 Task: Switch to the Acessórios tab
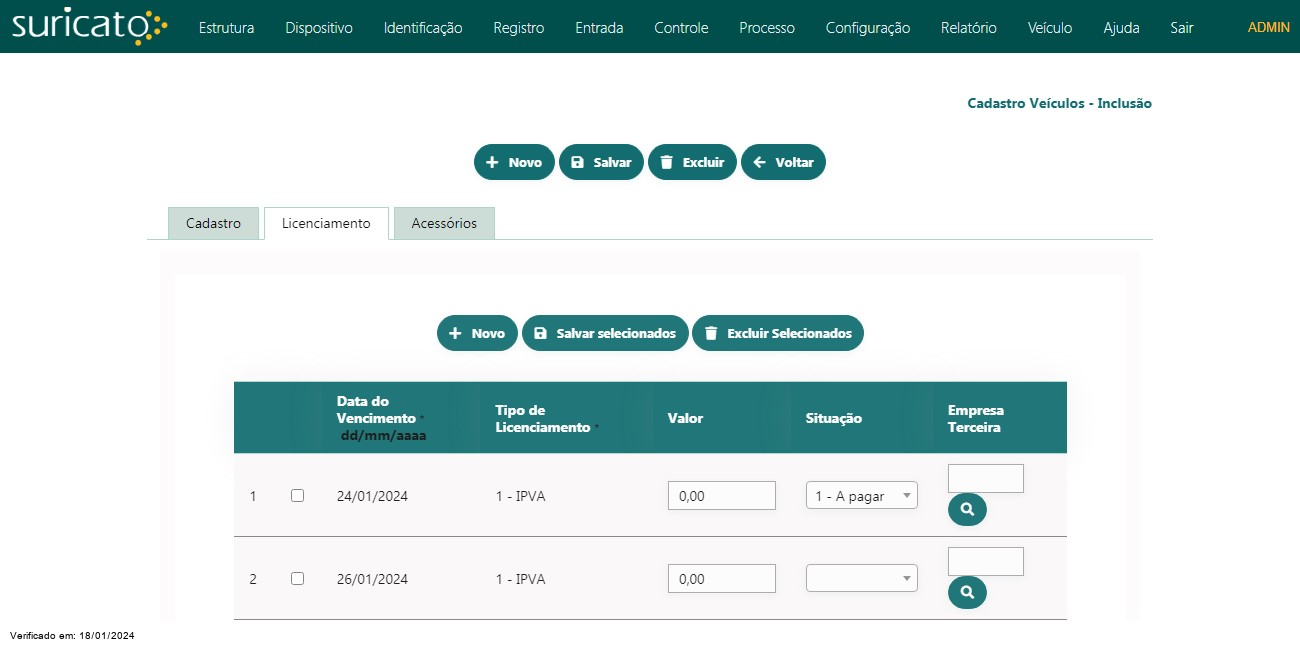click(x=444, y=223)
